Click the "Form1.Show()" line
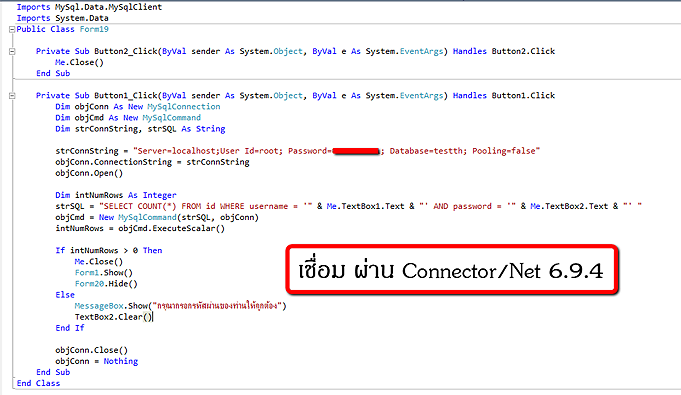Screen dimensions: 681x395 click(104, 272)
